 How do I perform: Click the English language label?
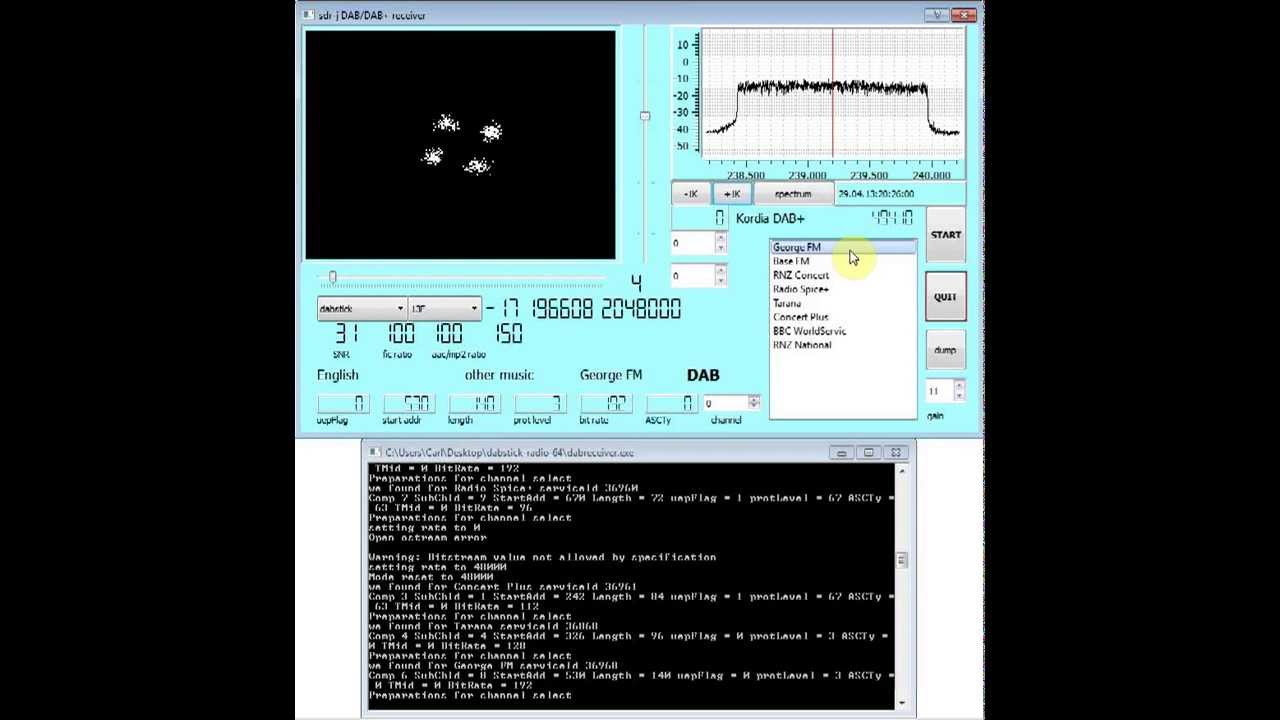click(x=338, y=375)
